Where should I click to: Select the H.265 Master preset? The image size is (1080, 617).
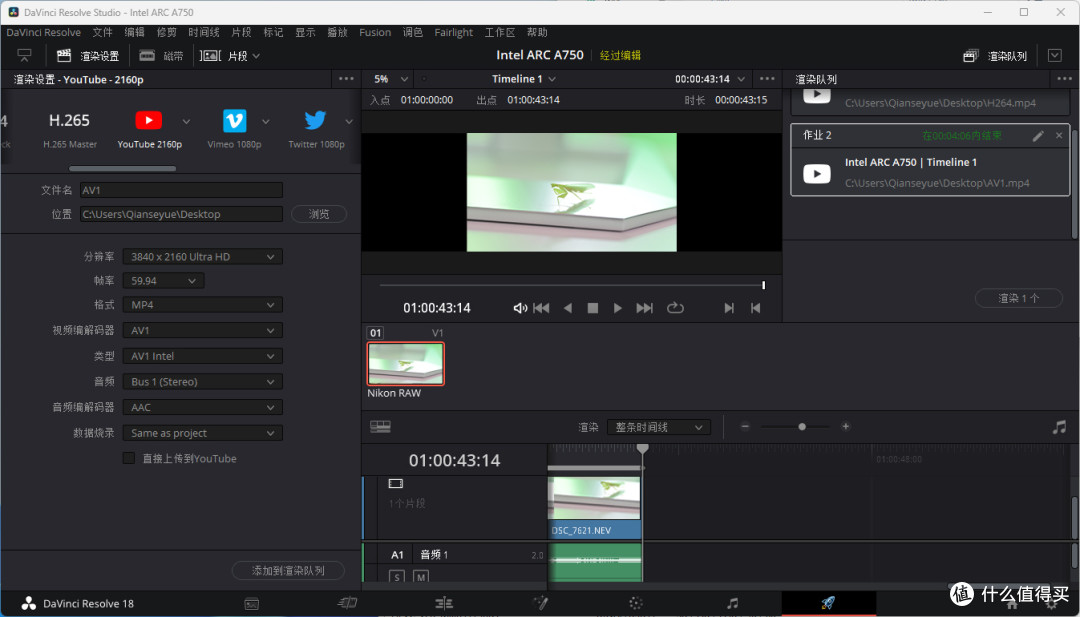(x=70, y=129)
